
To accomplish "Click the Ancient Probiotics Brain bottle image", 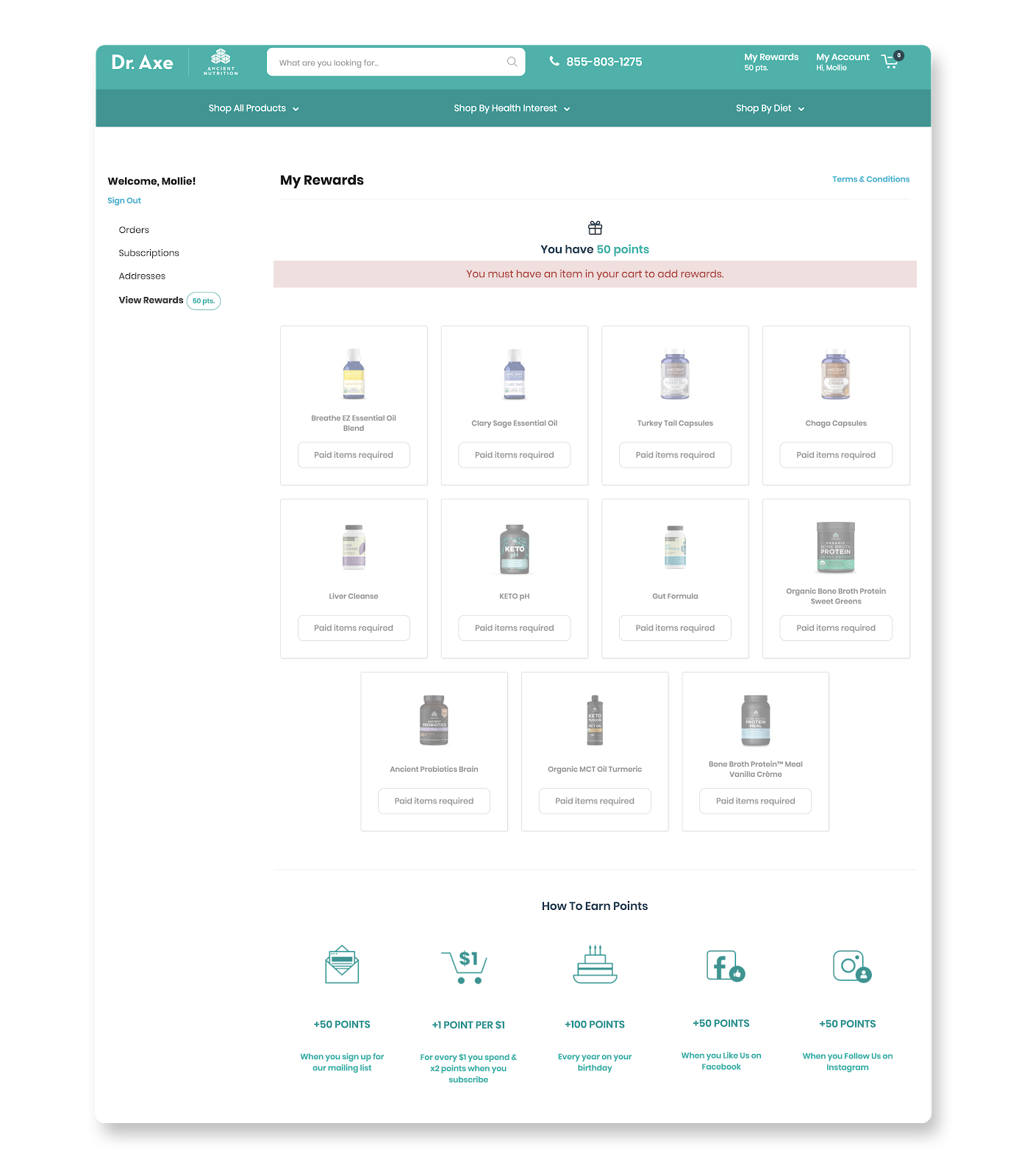I will point(434,720).
